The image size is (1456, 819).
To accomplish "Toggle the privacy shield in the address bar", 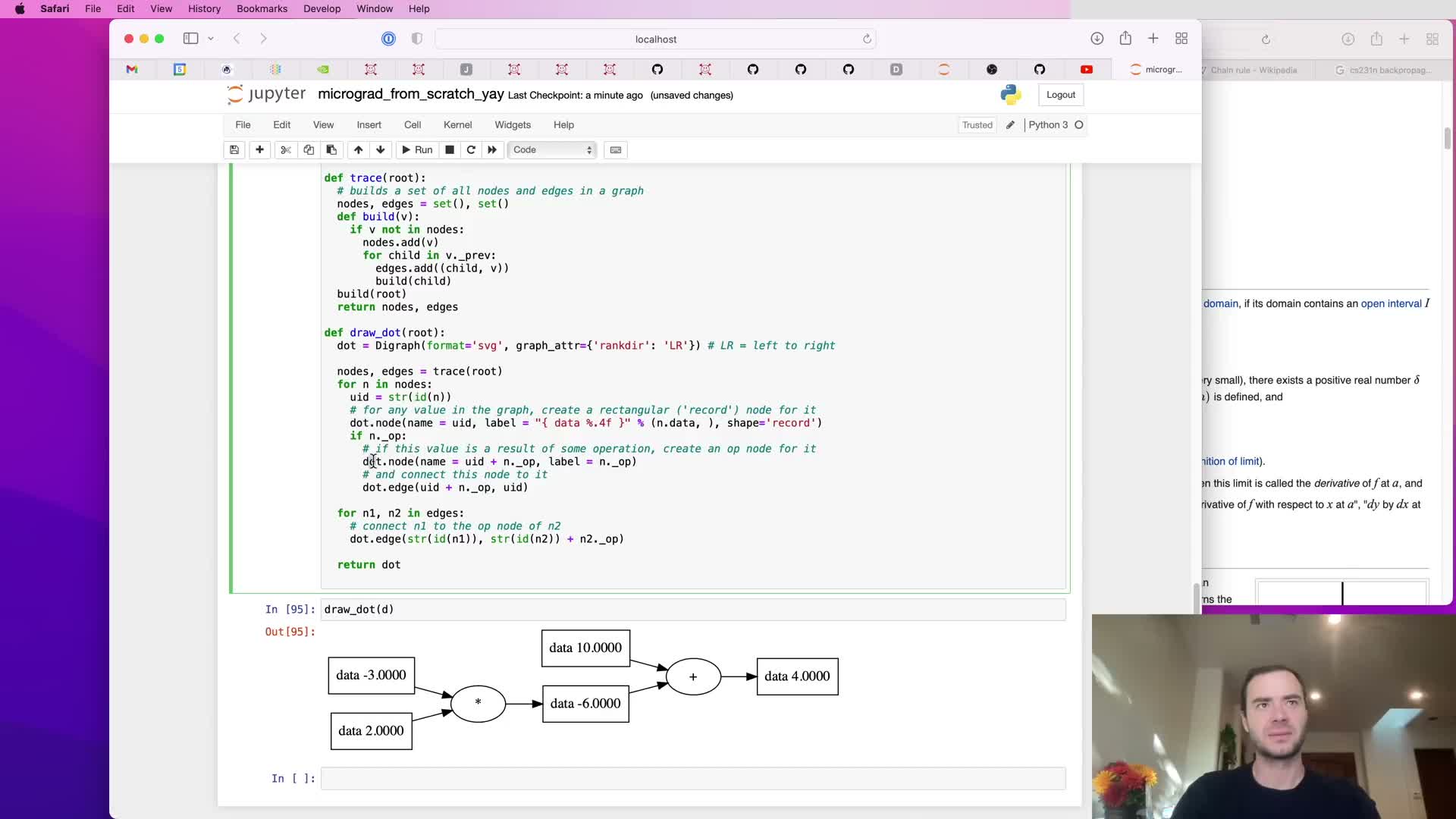I will coord(417,39).
